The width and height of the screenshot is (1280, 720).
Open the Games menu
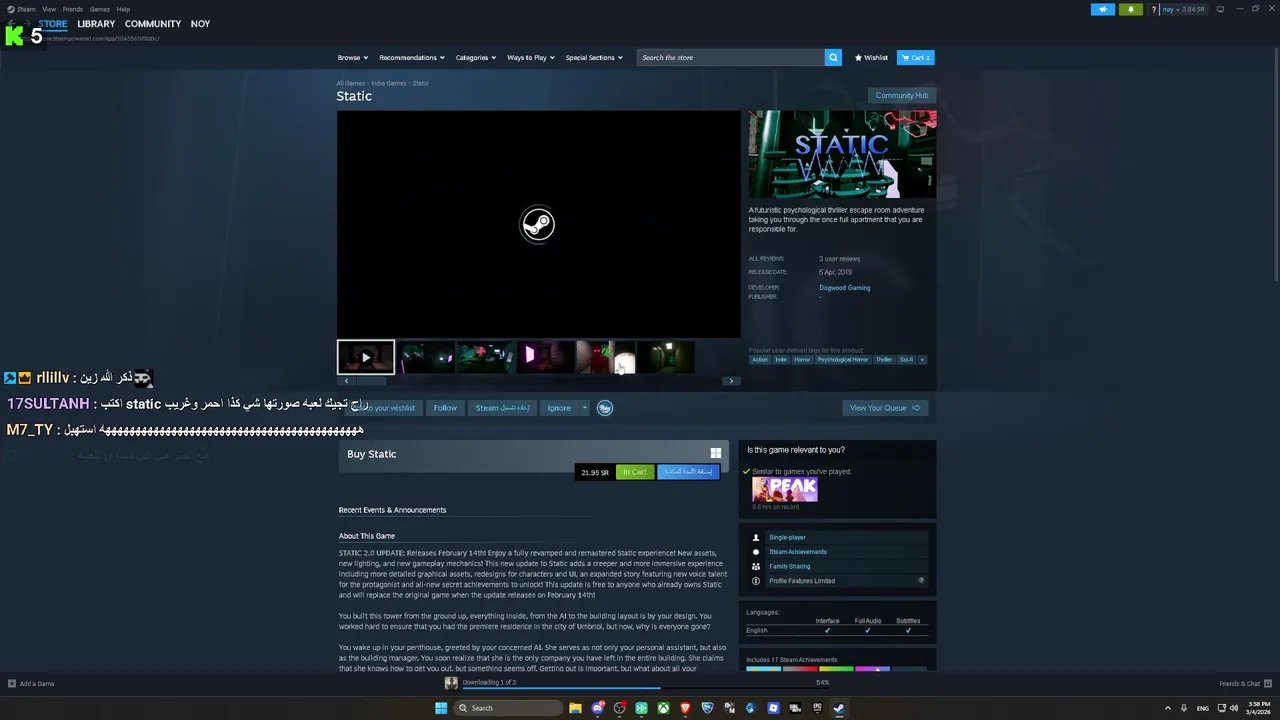tap(100, 9)
